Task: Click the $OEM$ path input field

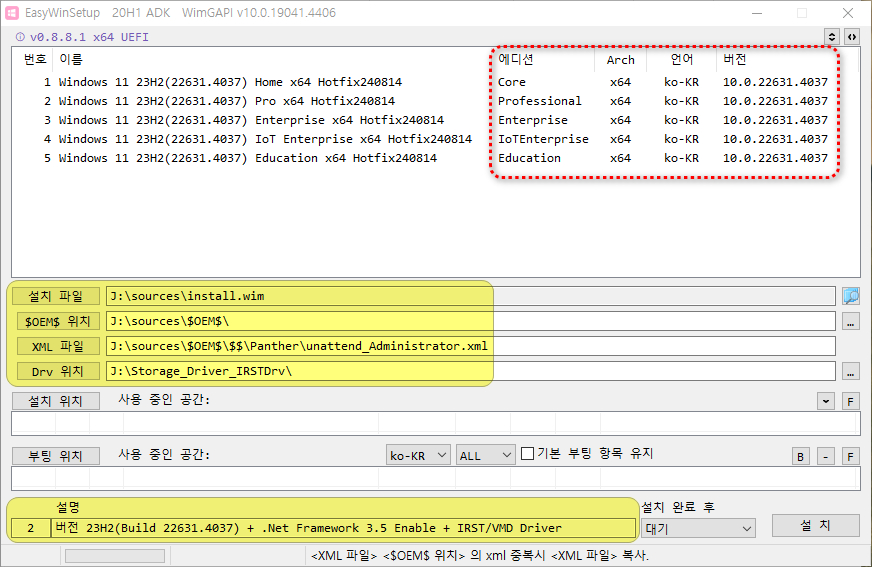Action: (x=470, y=321)
